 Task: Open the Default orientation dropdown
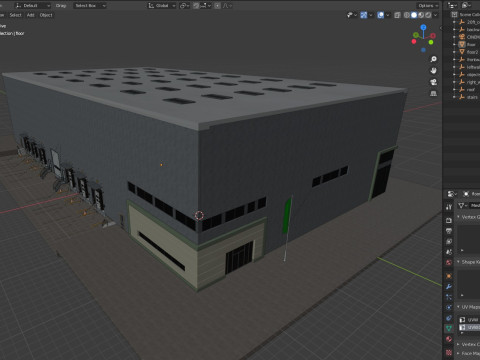point(33,6)
